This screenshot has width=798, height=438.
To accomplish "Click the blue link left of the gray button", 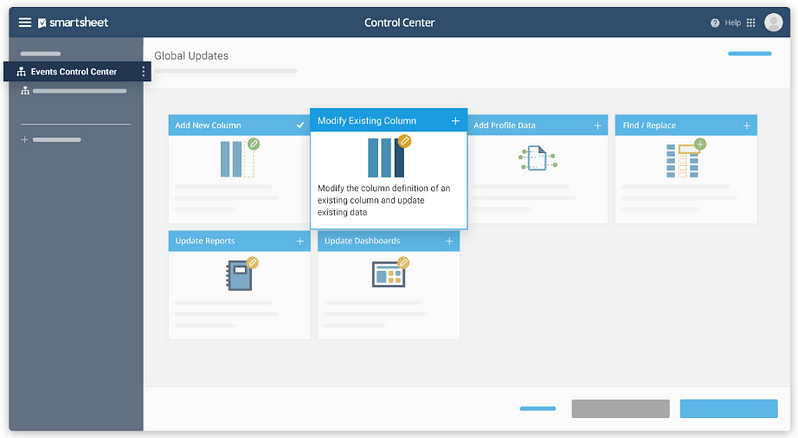I will pos(538,408).
